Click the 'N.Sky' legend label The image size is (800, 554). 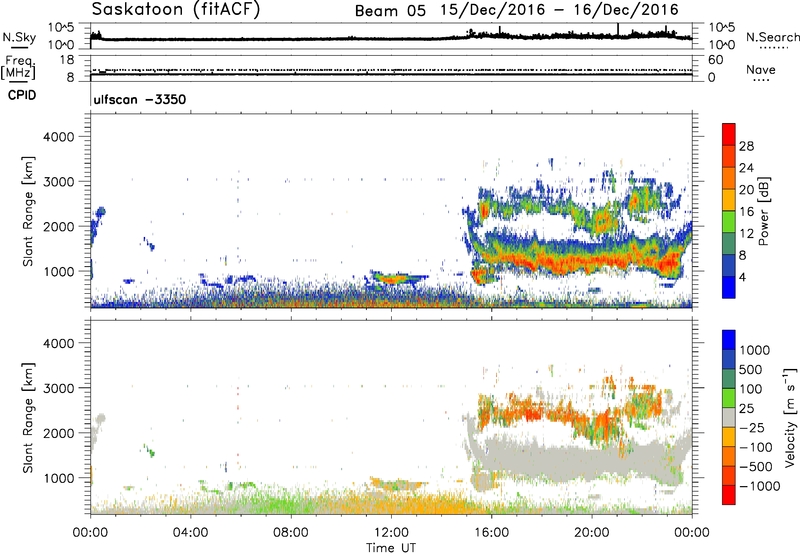tap(19, 37)
